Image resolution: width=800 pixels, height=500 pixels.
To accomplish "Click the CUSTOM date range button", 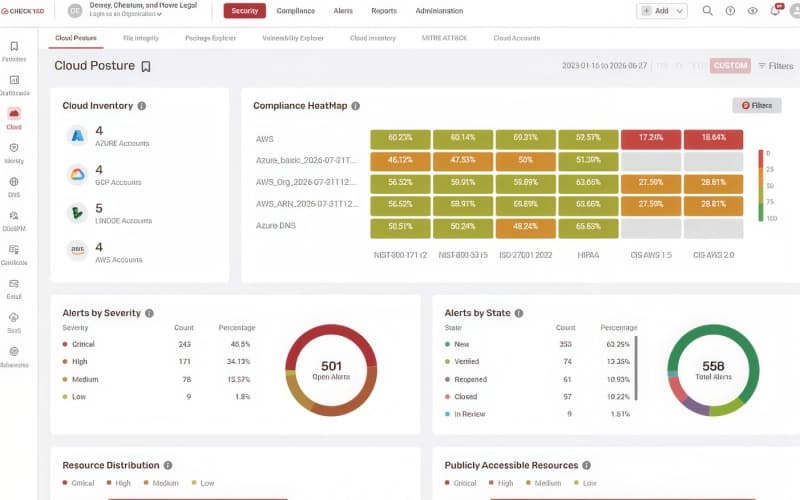I will pyautogui.click(x=731, y=66).
